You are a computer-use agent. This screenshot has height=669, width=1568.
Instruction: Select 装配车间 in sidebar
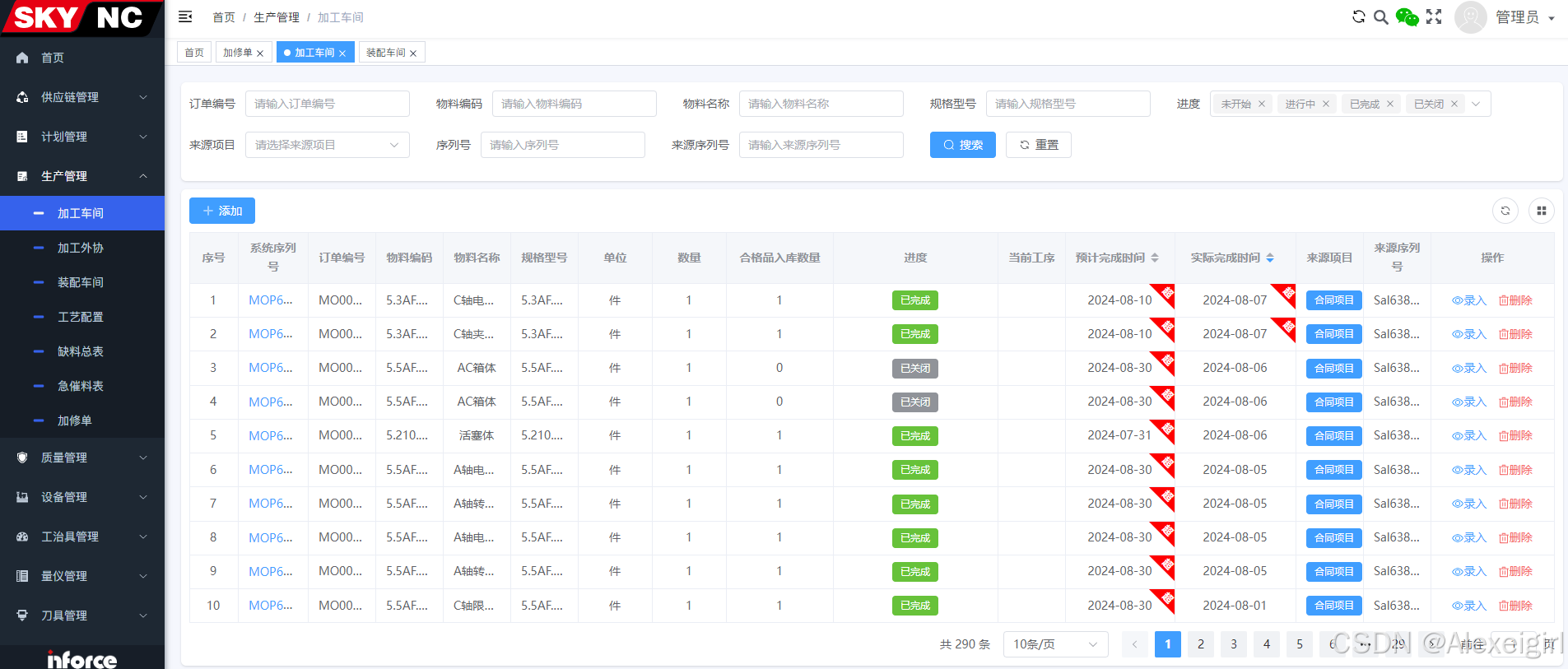pyautogui.click(x=82, y=282)
